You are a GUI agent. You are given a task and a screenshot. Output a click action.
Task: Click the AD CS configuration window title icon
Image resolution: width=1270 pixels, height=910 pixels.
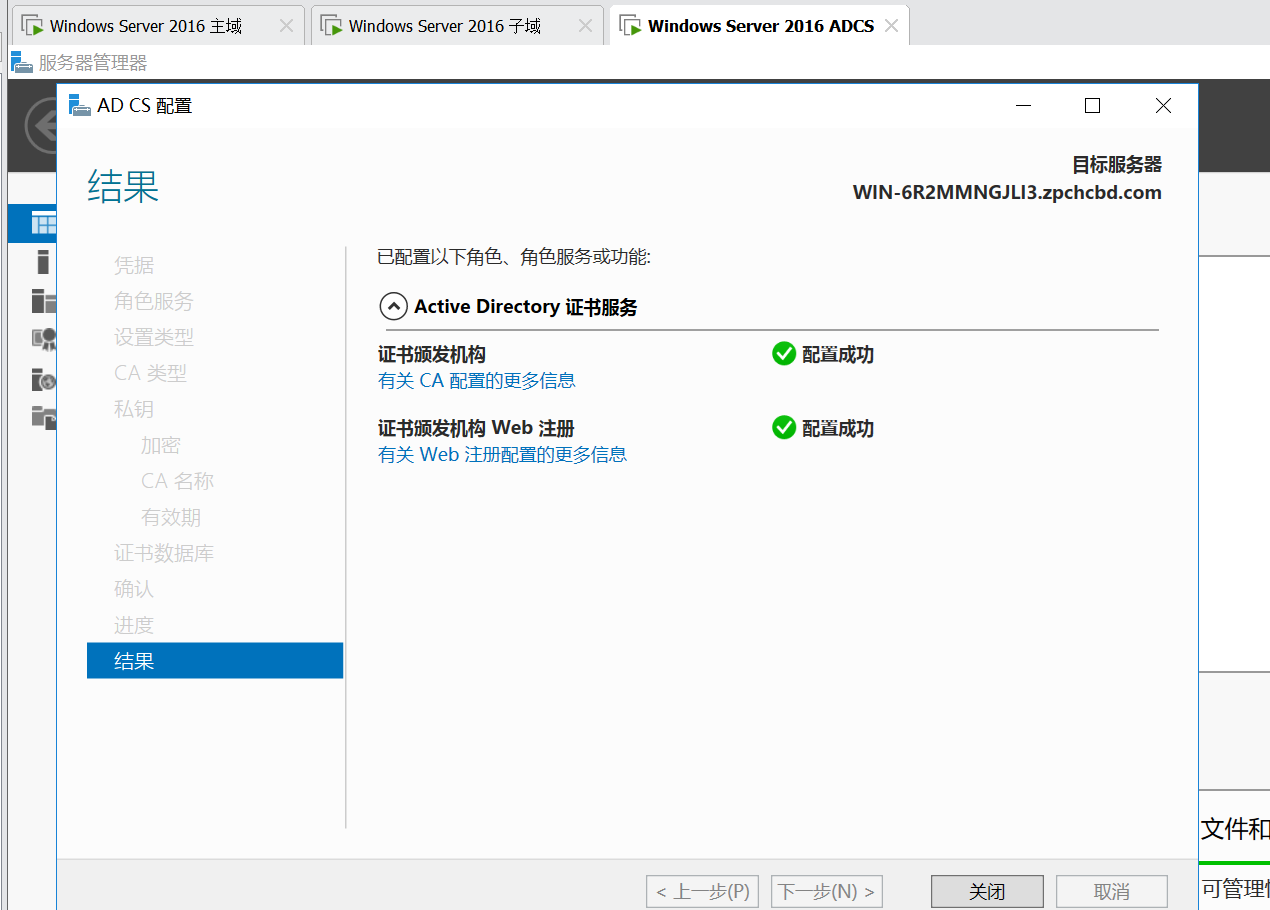coord(80,104)
